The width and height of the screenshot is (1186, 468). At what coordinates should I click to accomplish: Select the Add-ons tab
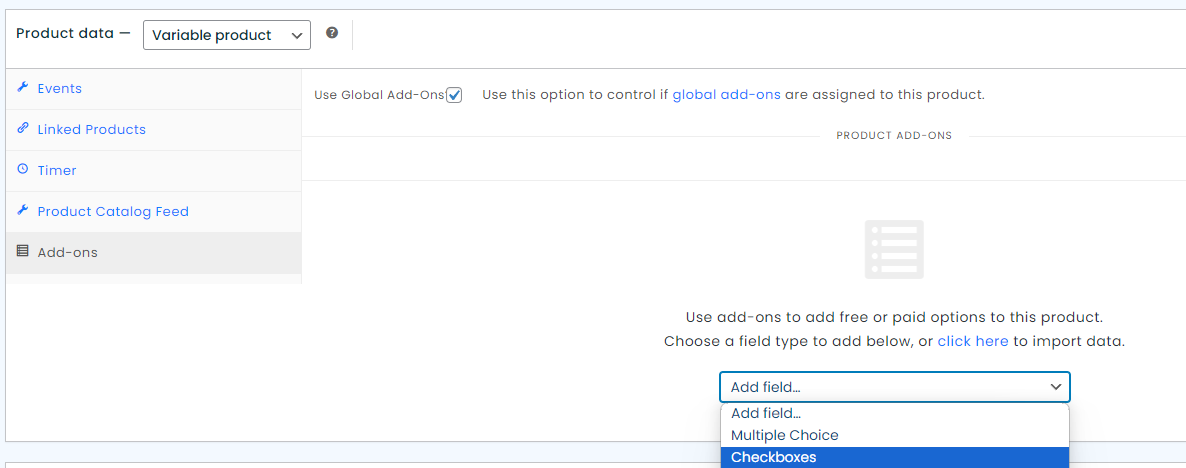pos(68,252)
